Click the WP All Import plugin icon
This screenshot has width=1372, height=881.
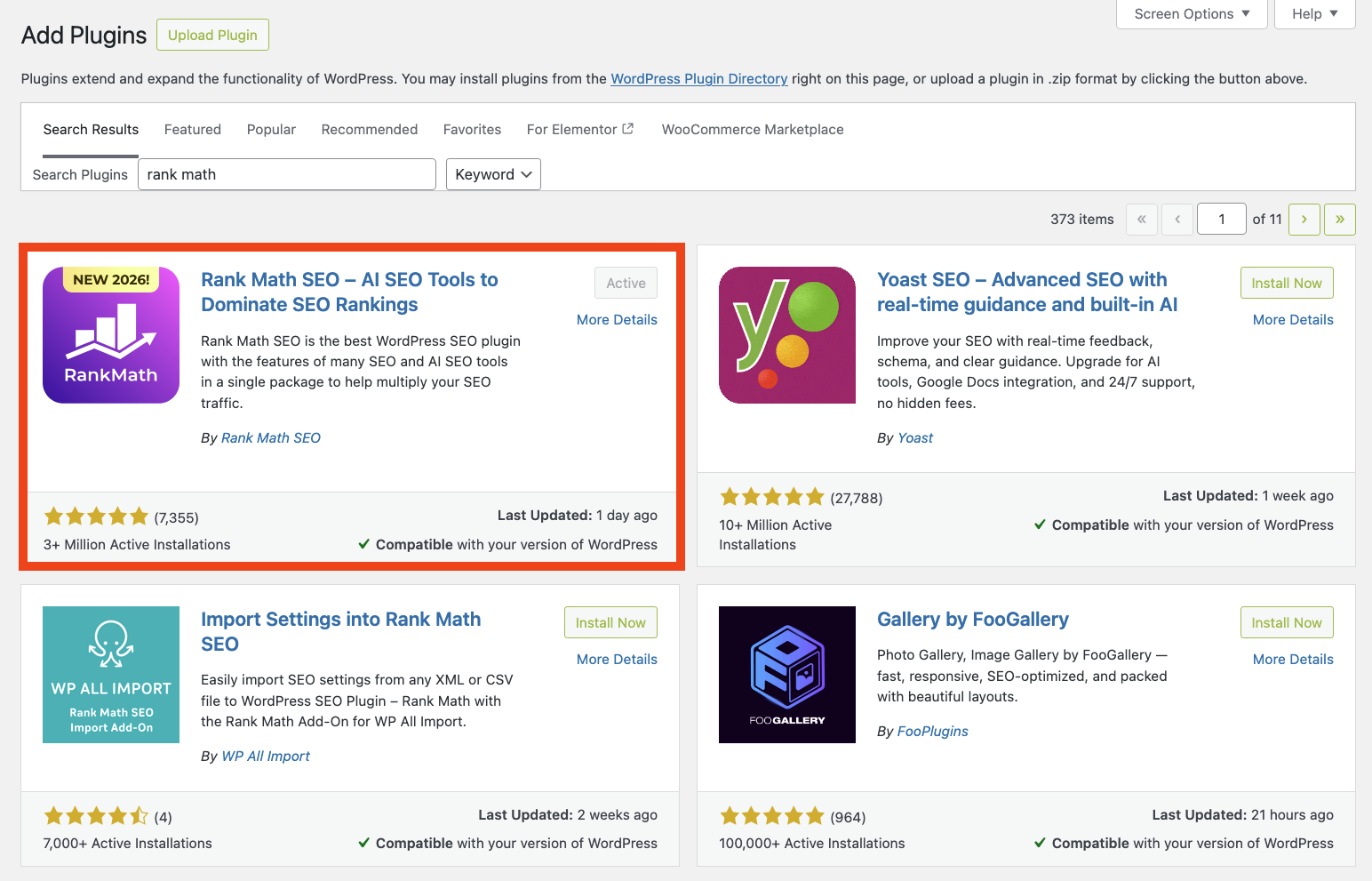110,674
